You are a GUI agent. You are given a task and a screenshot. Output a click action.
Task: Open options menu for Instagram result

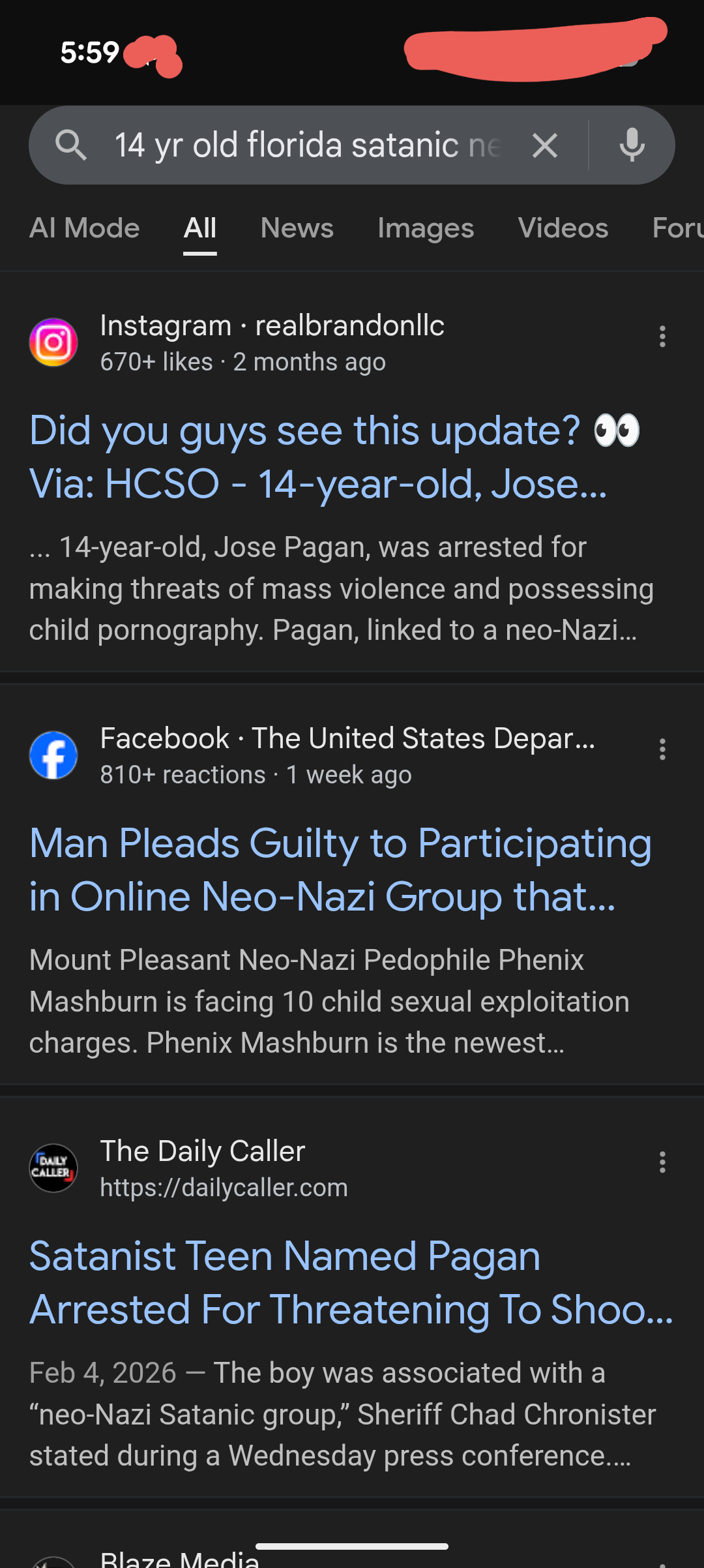[662, 337]
